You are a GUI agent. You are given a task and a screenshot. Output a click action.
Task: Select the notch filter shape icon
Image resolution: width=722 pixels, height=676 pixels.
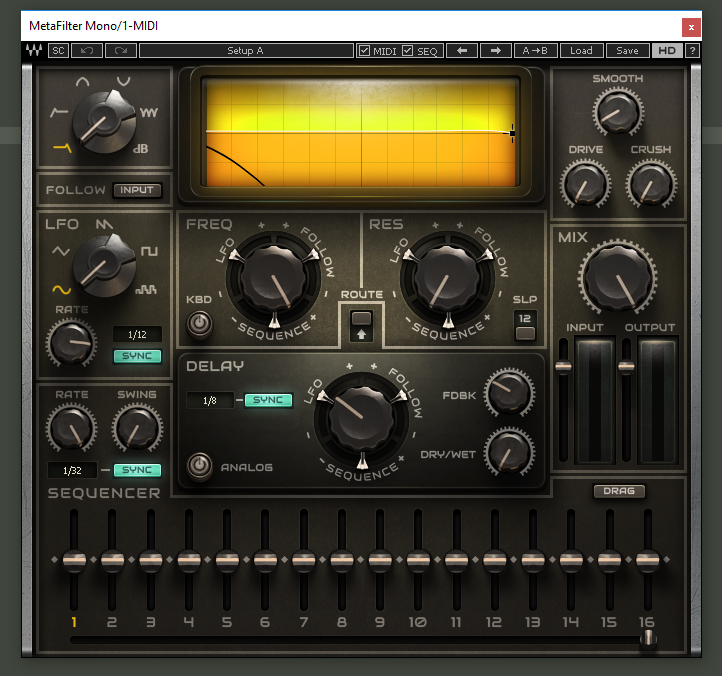(x=123, y=82)
